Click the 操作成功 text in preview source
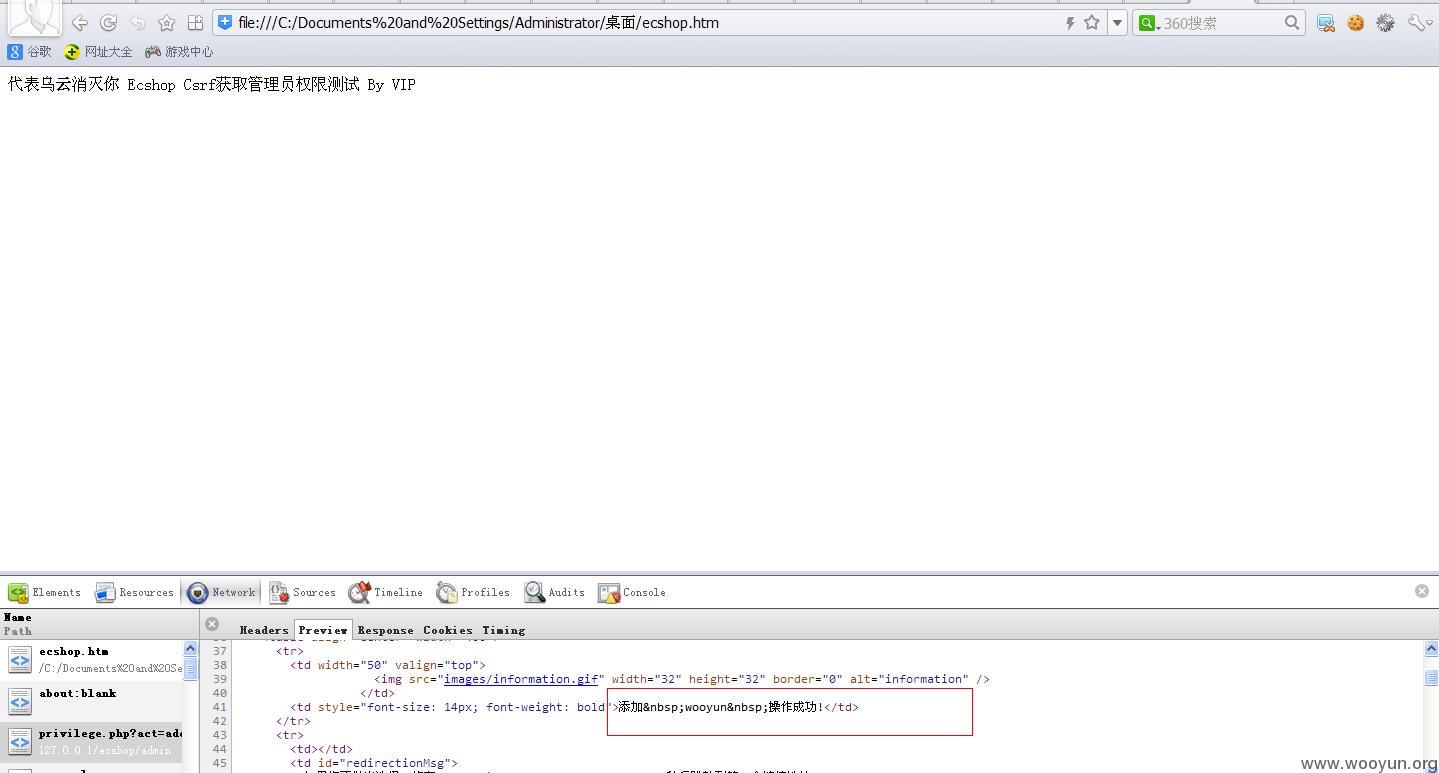This screenshot has height=773, width=1439. (x=795, y=707)
